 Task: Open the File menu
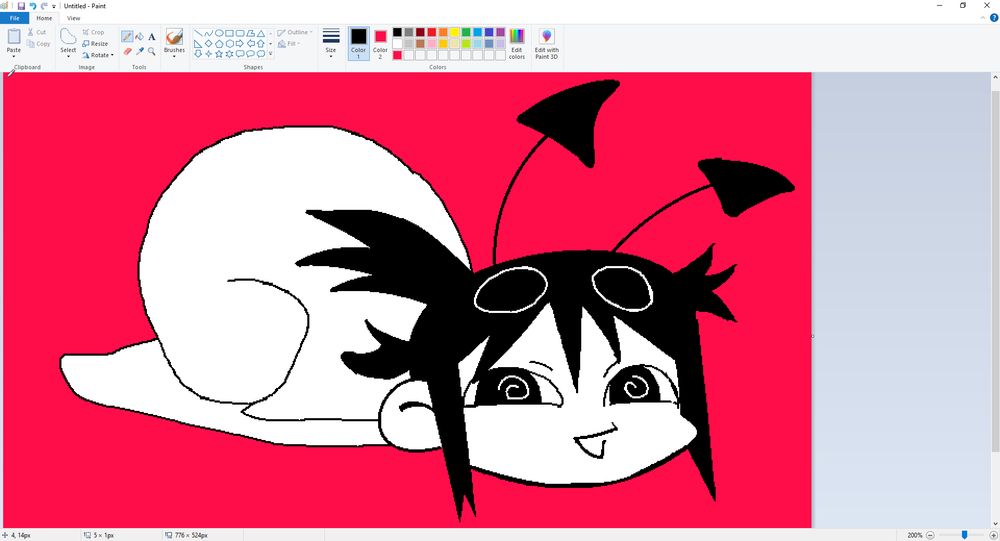(x=14, y=18)
